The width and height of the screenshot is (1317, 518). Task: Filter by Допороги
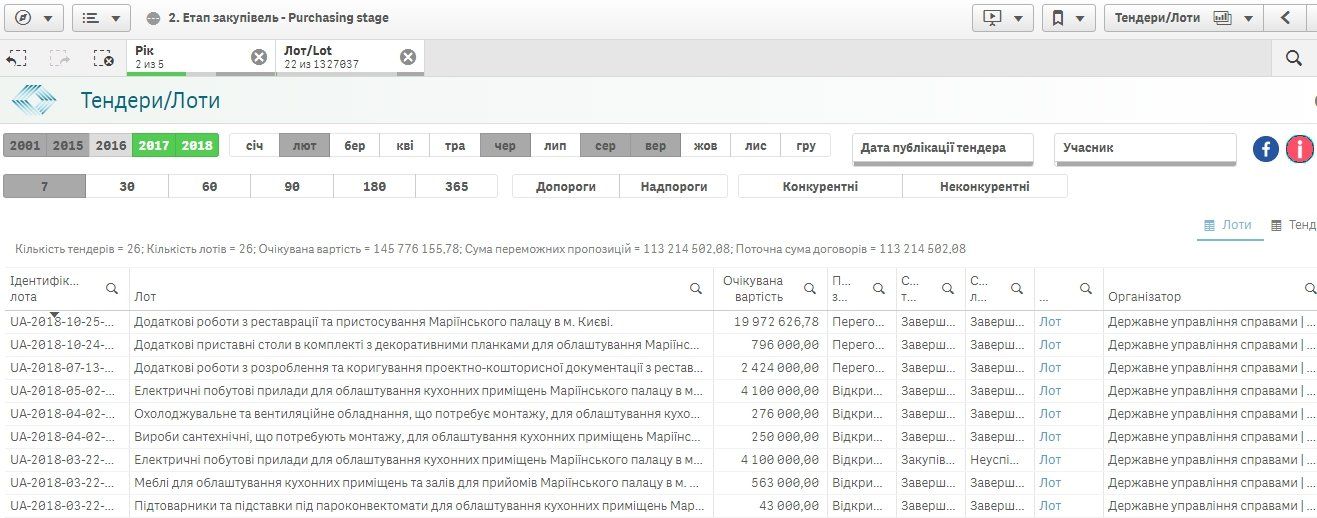566,186
